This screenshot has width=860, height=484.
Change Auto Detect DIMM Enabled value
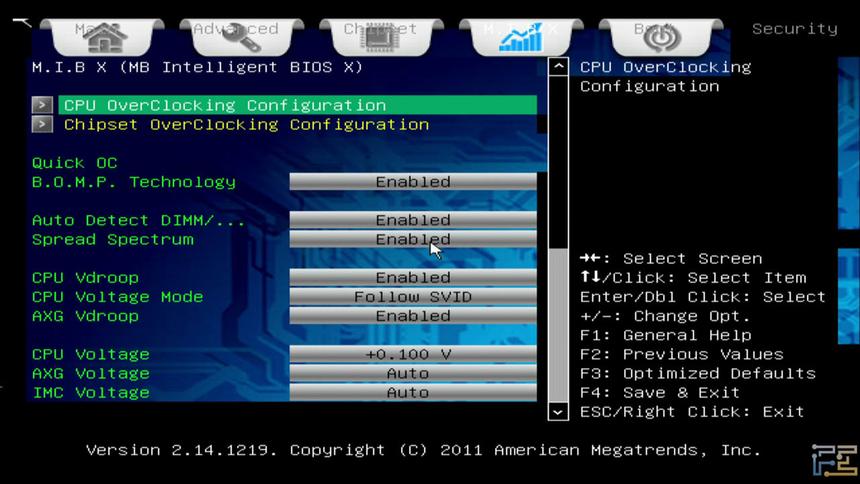point(413,220)
